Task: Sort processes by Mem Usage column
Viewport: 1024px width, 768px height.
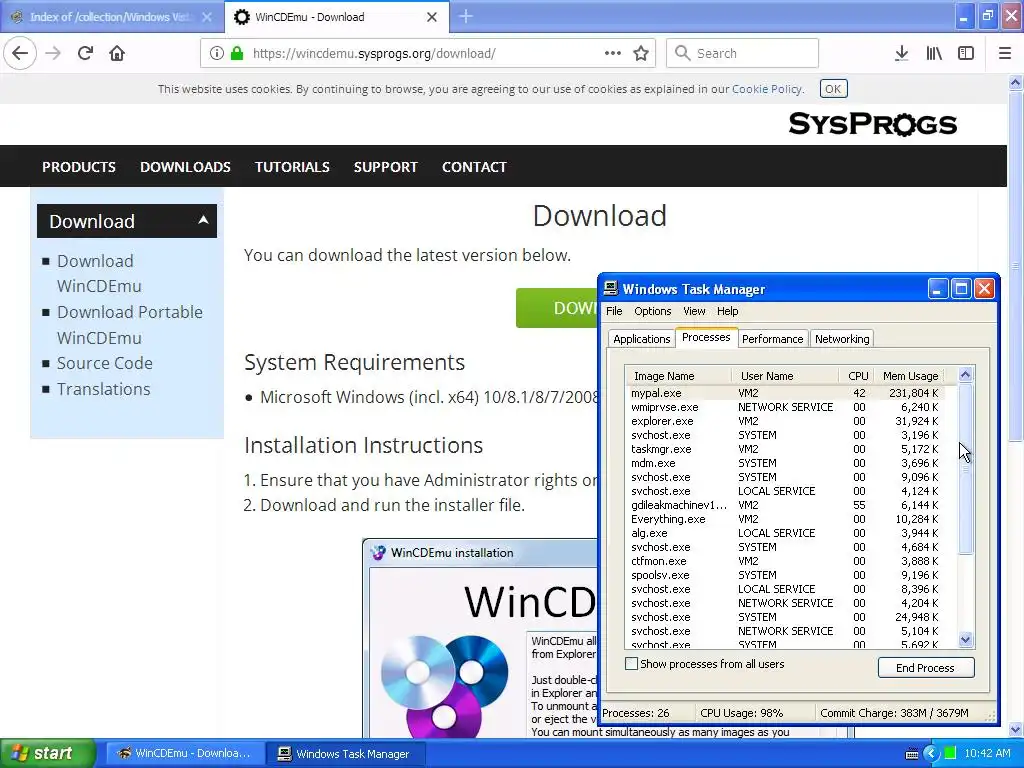Action: point(910,376)
